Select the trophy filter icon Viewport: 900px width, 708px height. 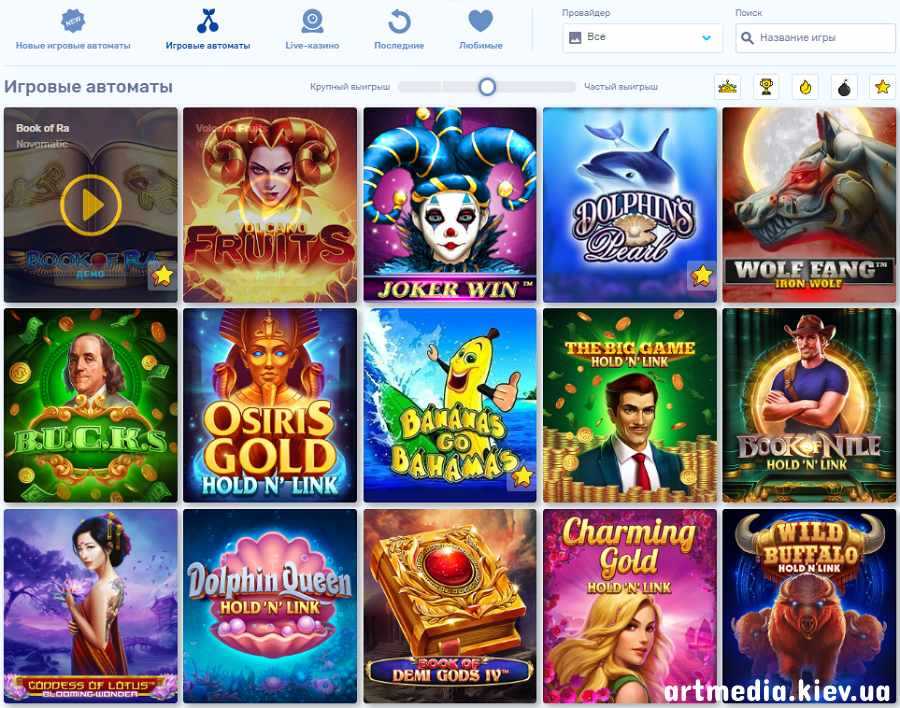point(766,87)
